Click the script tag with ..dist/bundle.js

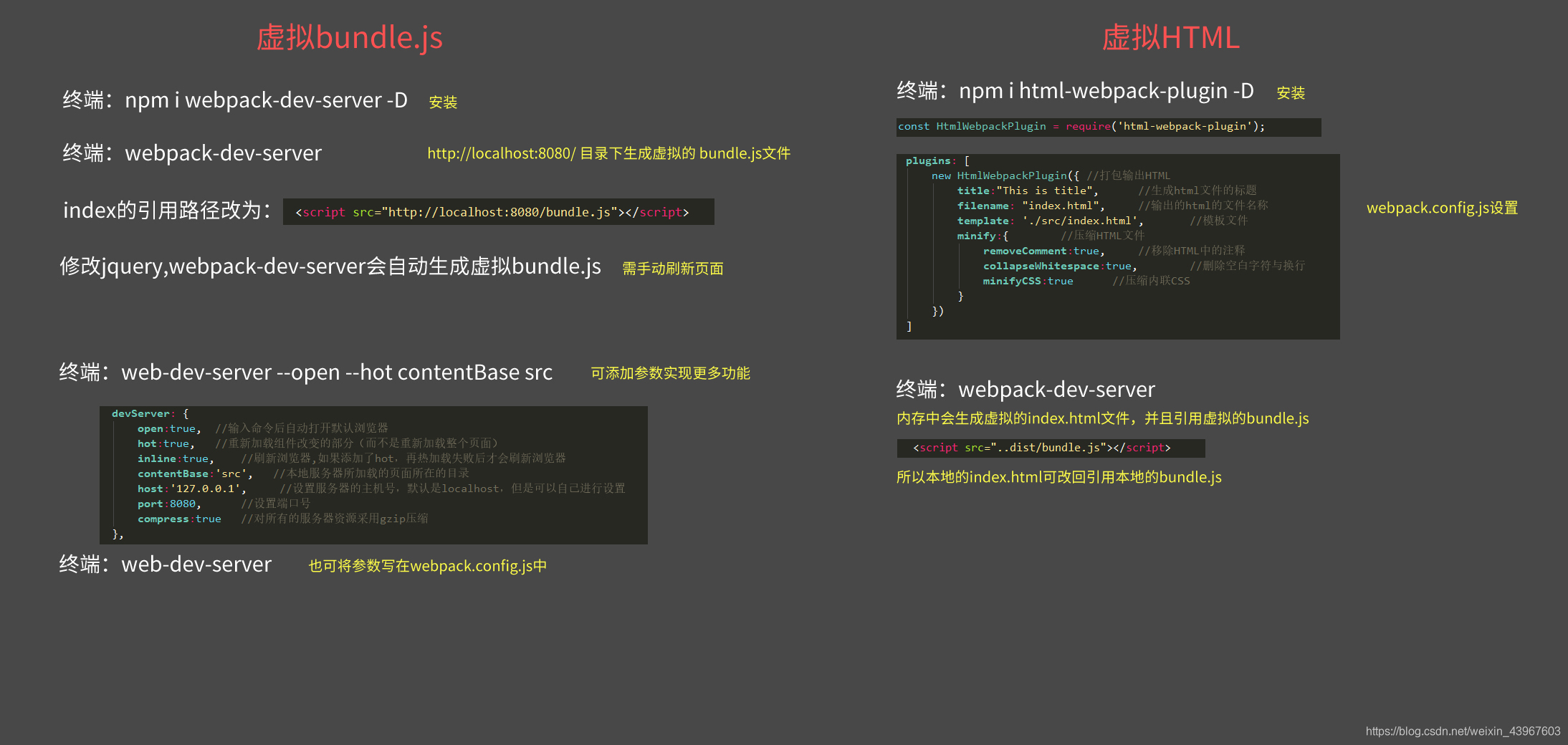pyautogui.click(x=1042, y=448)
